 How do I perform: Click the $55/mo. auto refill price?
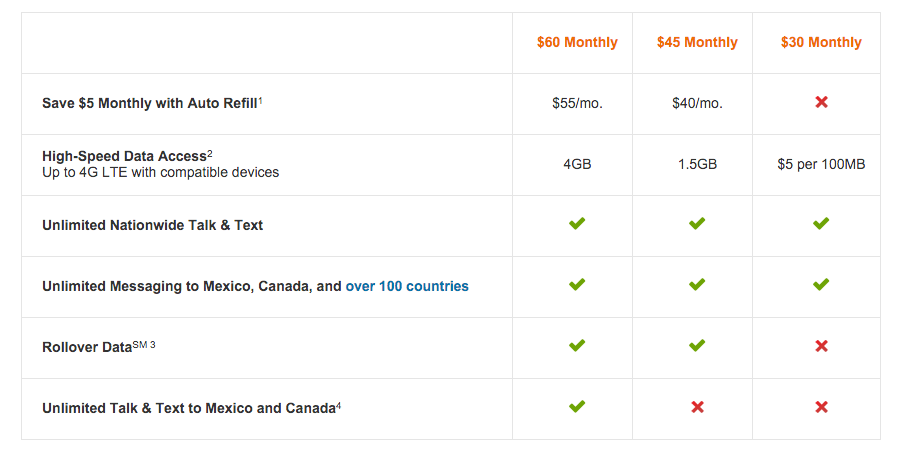pos(577,103)
